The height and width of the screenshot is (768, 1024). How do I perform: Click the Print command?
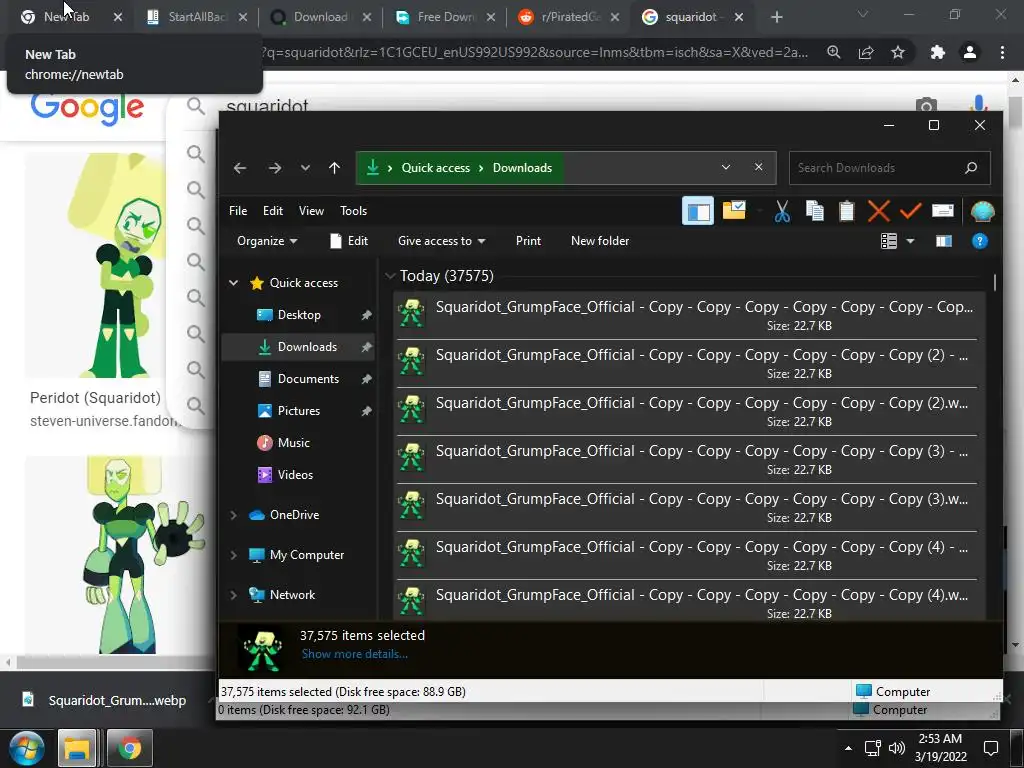pyautogui.click(x=528, y=241)
